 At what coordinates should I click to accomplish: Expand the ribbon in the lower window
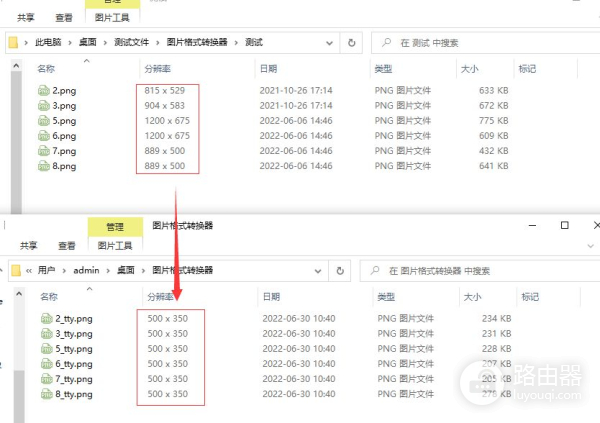[590, 246]
